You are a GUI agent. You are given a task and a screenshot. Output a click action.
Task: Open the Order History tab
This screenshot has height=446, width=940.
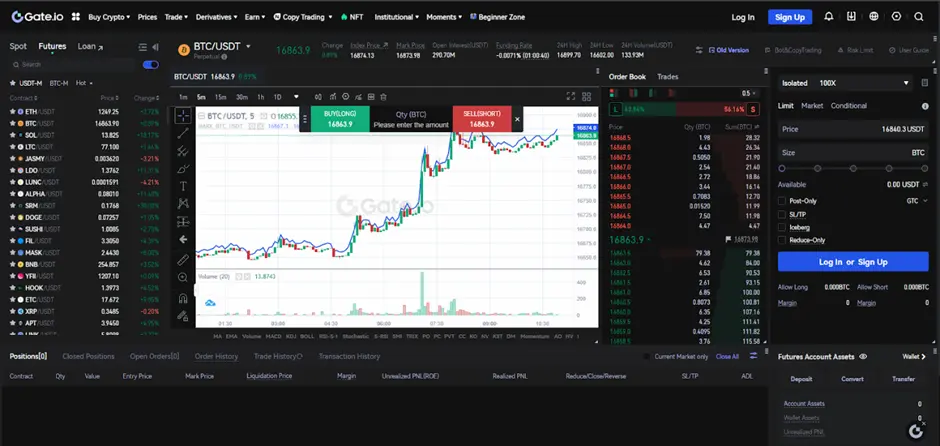(216, 357)
